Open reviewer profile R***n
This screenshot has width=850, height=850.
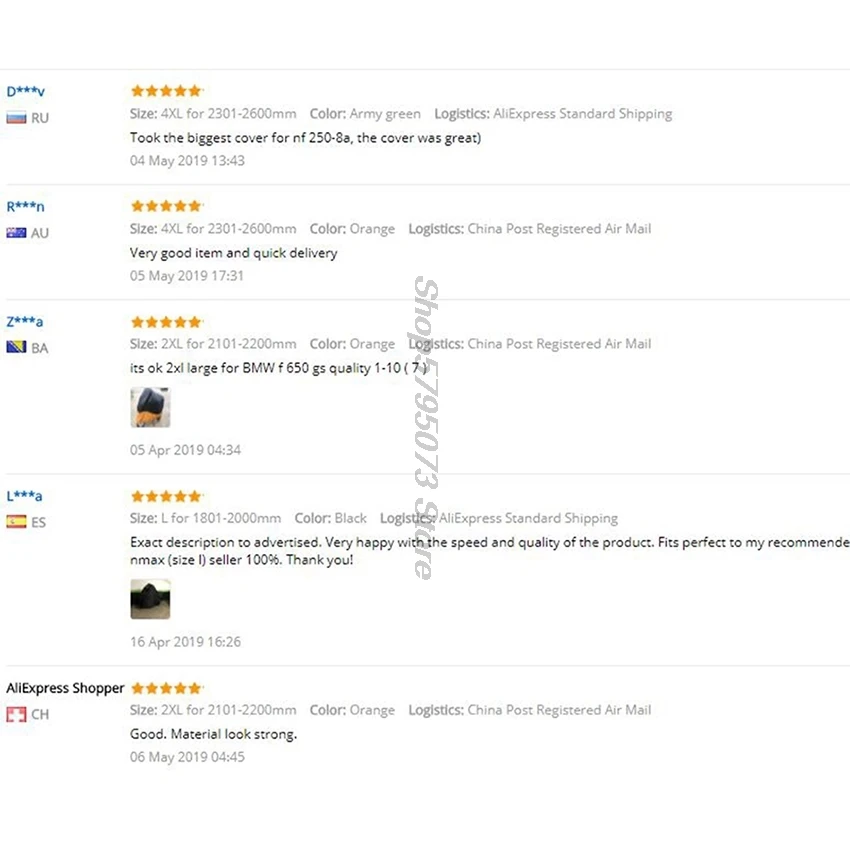click(25, 206)
